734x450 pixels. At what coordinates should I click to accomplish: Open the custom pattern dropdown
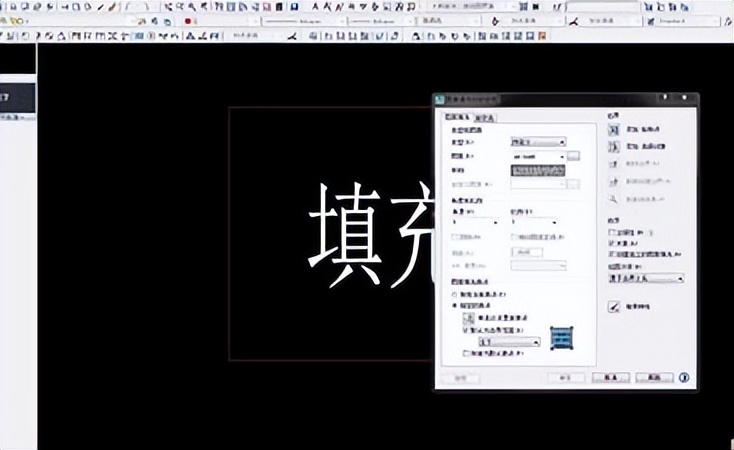(x=538, y=184)
